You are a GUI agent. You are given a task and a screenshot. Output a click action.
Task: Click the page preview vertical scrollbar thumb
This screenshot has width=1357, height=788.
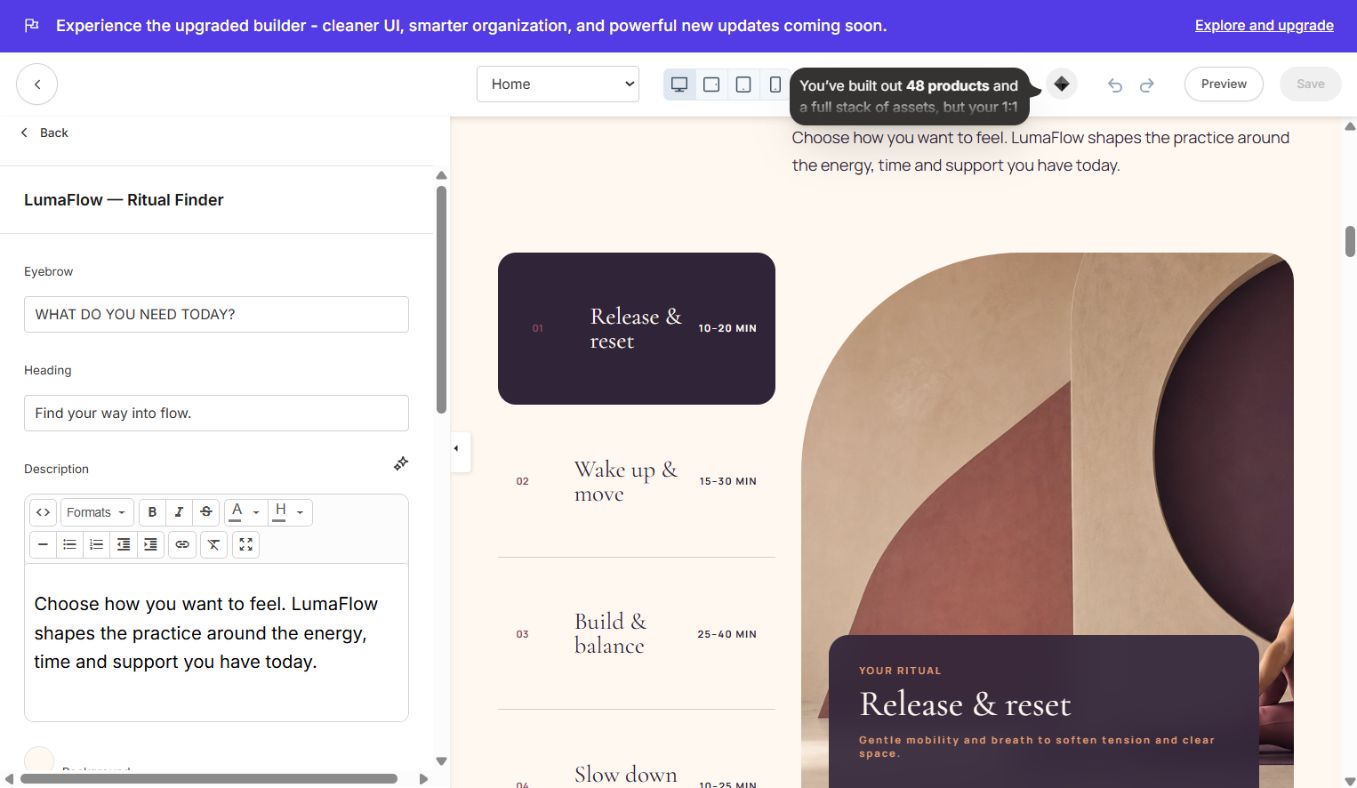1350,241
